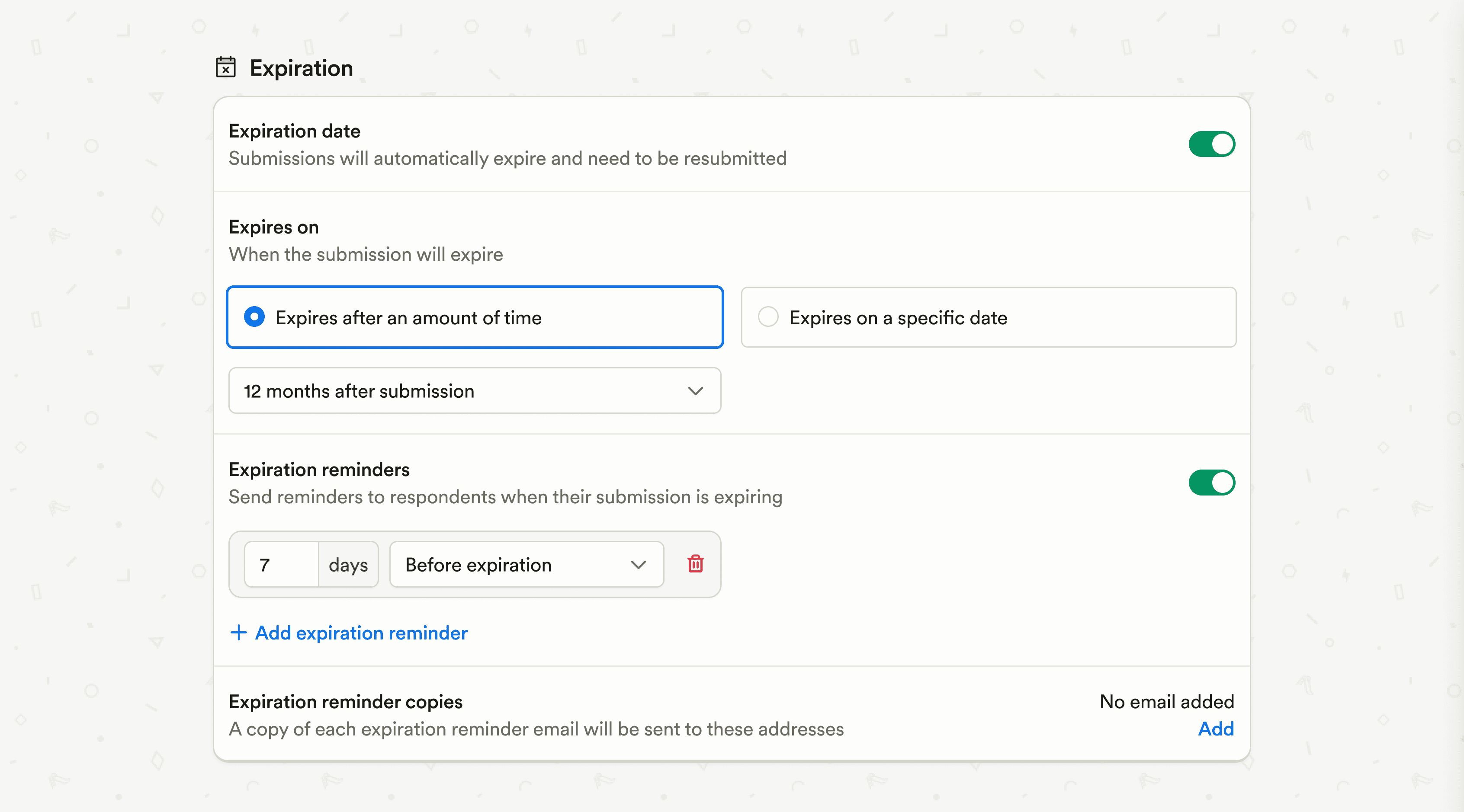Click Add to add reminder copy email
The width and height of the screenshot is (1464, 812).
(x=1215, y=729)
